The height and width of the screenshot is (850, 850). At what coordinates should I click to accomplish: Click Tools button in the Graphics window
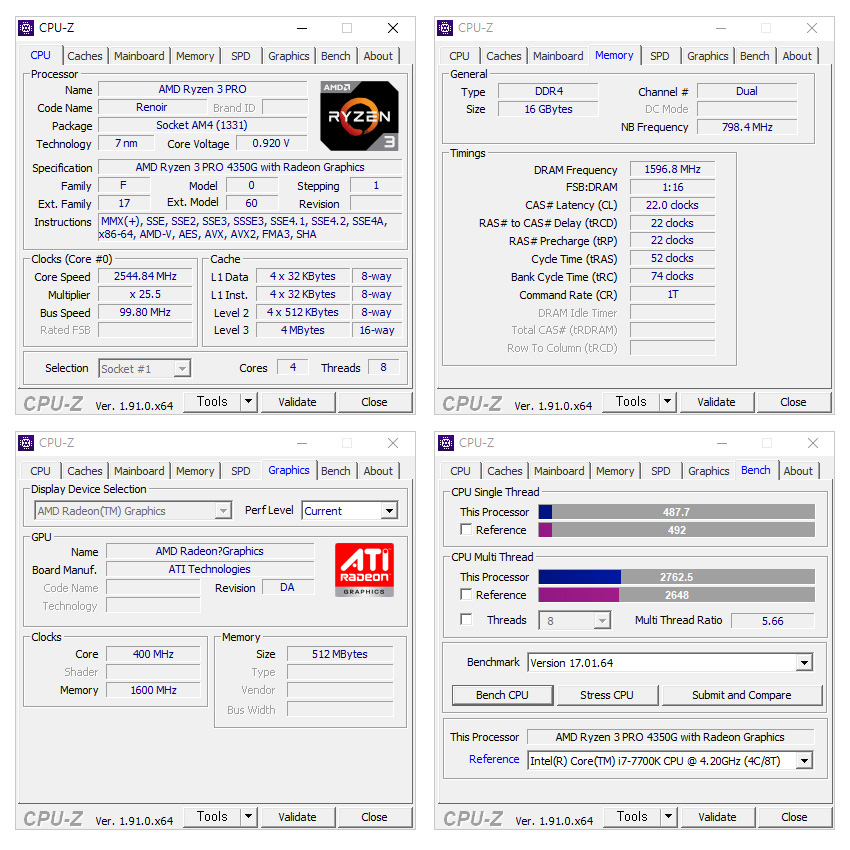pos(212,816)
